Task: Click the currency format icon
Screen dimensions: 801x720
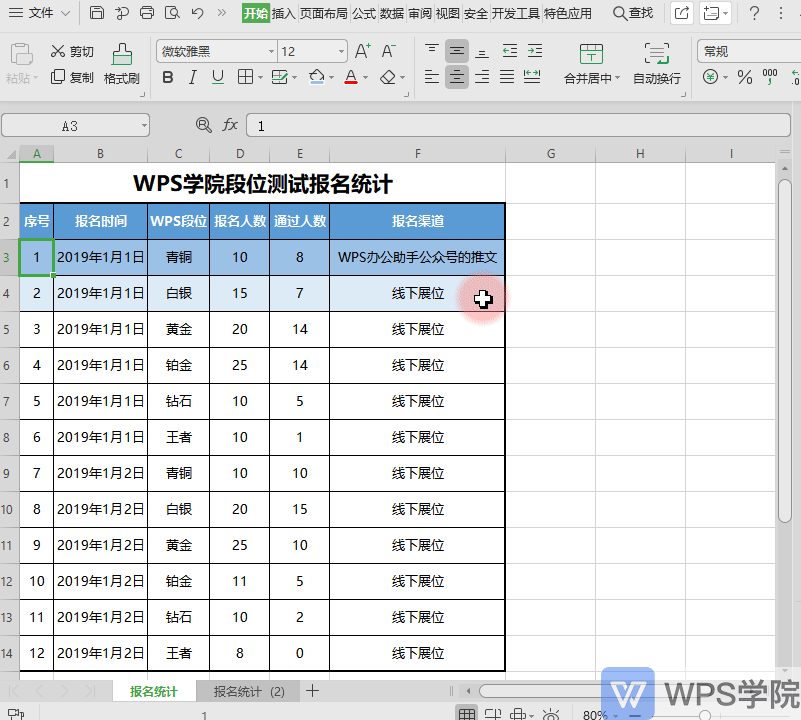Action: point(711,77)
